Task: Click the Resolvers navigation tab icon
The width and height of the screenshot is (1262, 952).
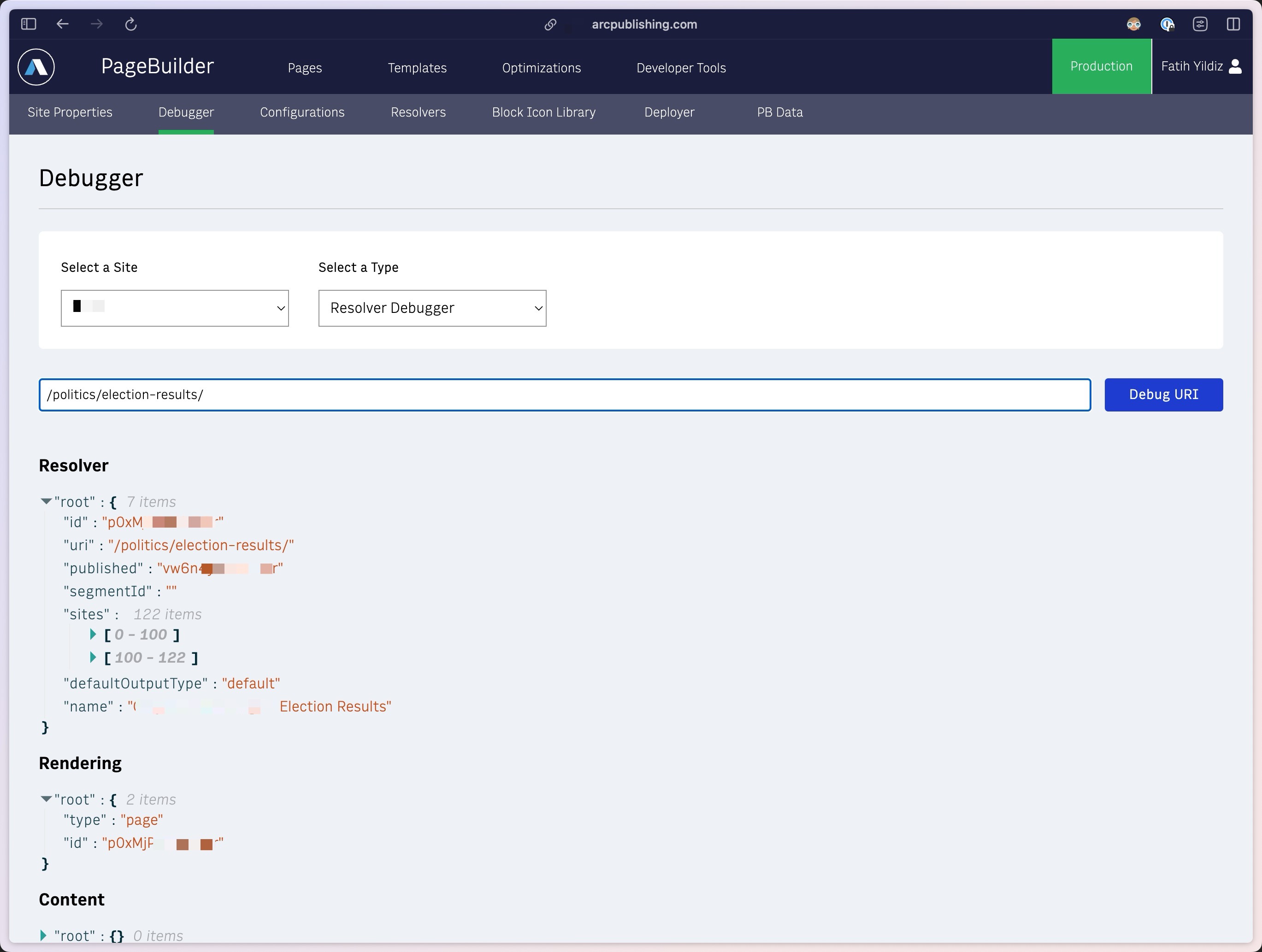Action: pos(418,111)
